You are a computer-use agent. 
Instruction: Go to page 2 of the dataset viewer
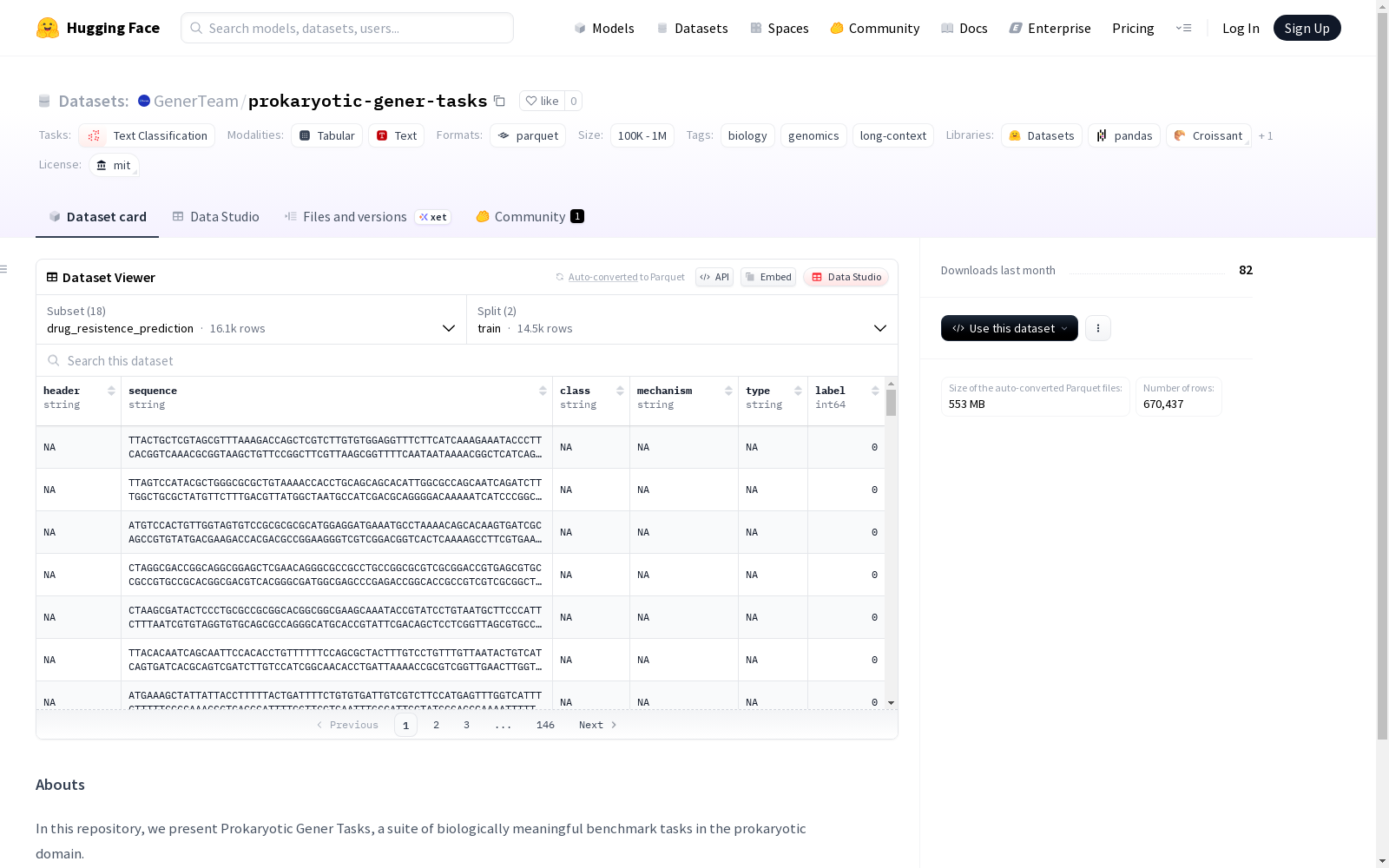tap(436, 725)
